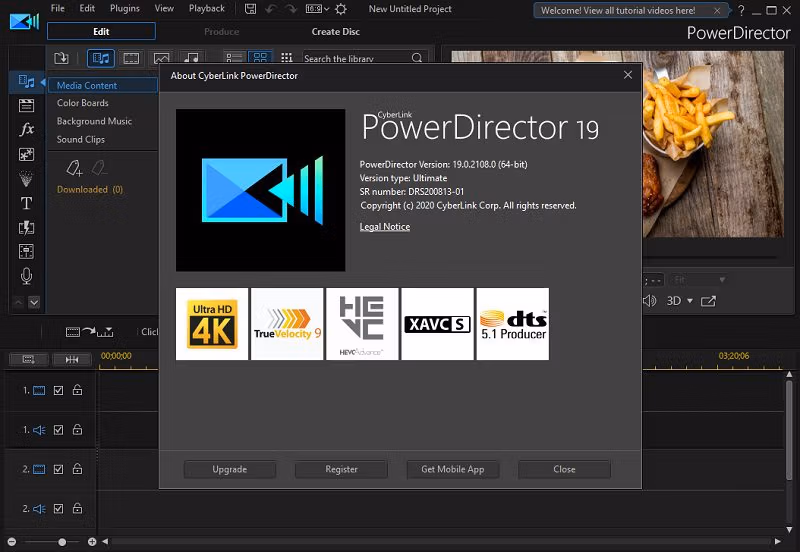Image resolution: width=800 pixels, height=552 pixels.
Task: Toggle audio track 1 enable checkbox
Action: pyautogui.click(x=59, y=430)
